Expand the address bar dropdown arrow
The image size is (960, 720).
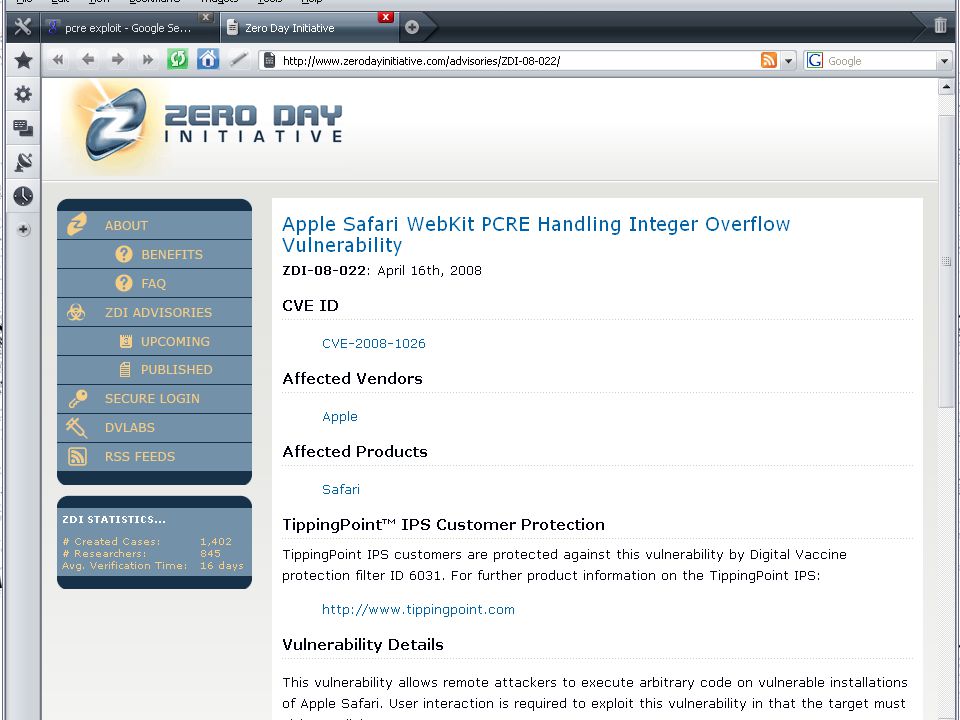click(789, 61)
